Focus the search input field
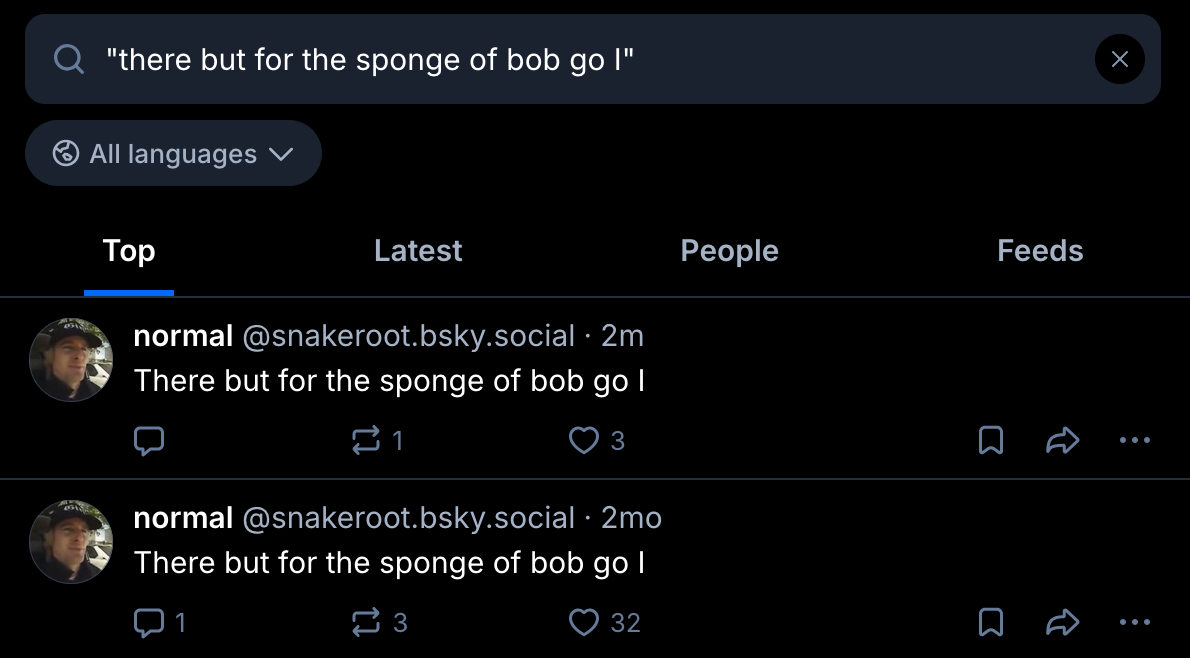This screenshot has height=658, width=1190. point(580,60)
